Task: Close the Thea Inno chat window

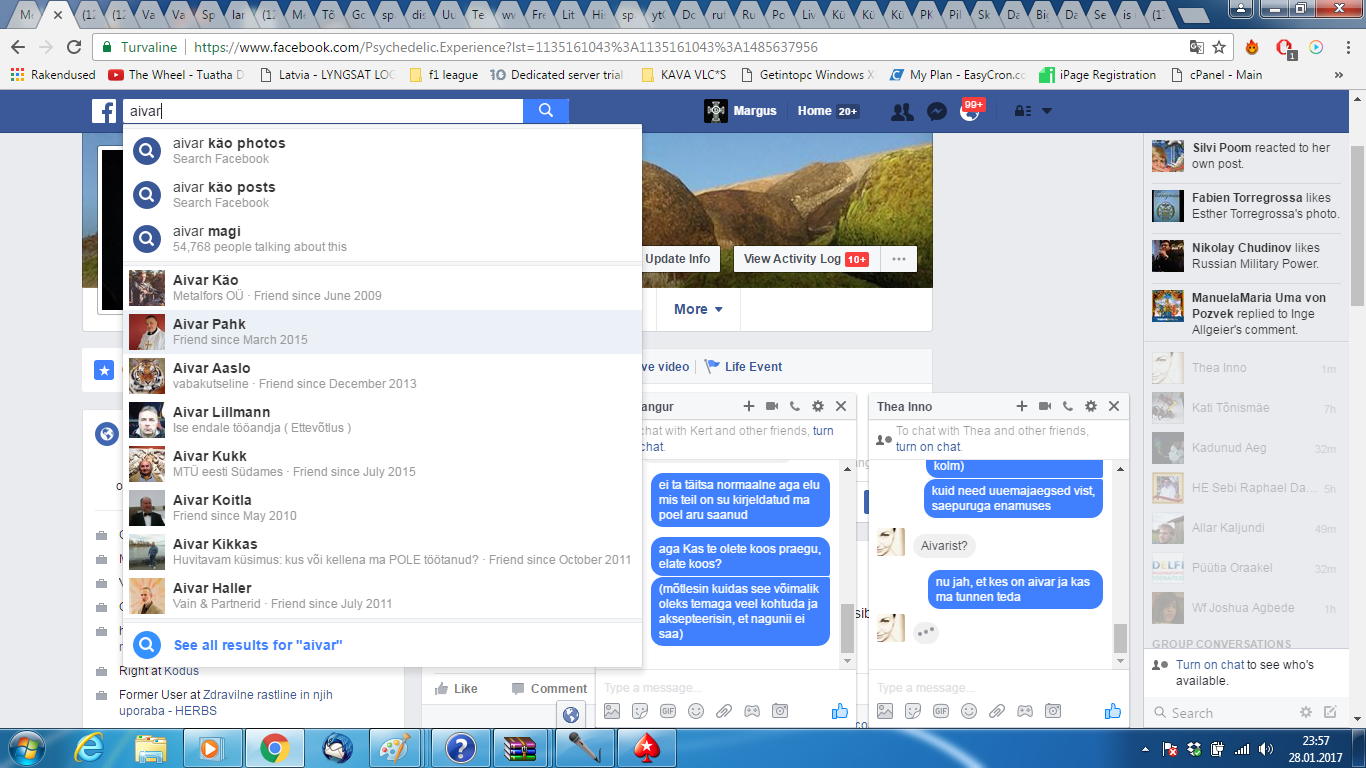Action: pyautogui.click(x=1114, y=406)
